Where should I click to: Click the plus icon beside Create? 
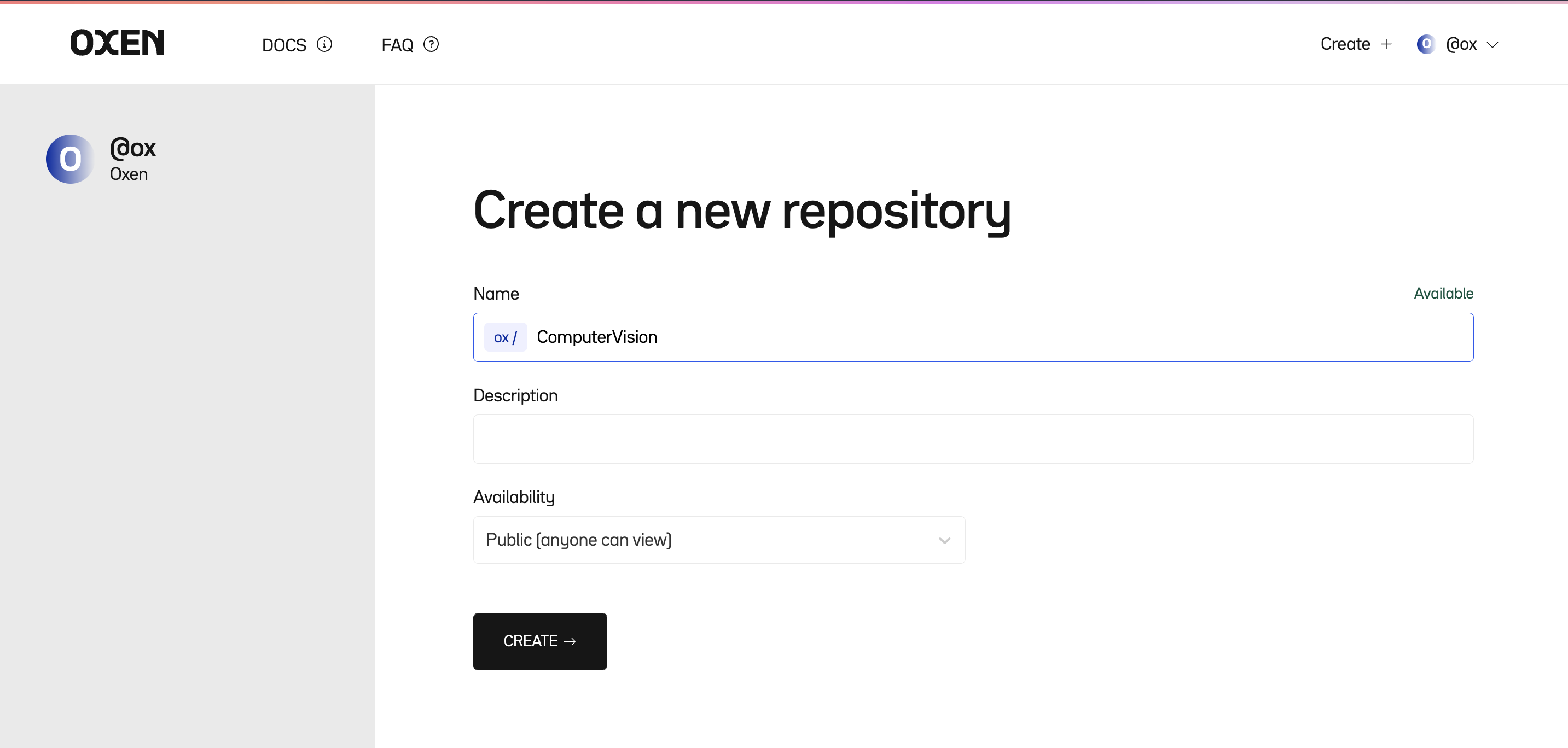point(1386,44)
